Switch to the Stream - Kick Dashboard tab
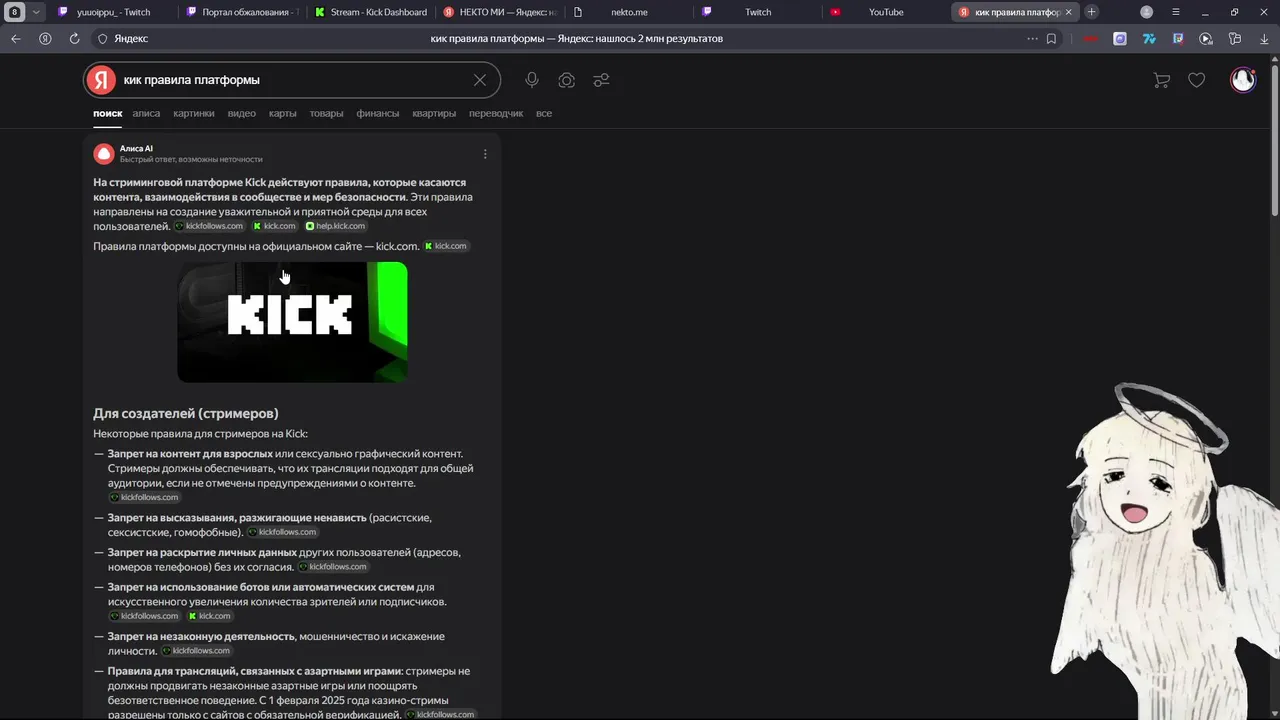The image size is (1280, 720). tap(369, 12)
